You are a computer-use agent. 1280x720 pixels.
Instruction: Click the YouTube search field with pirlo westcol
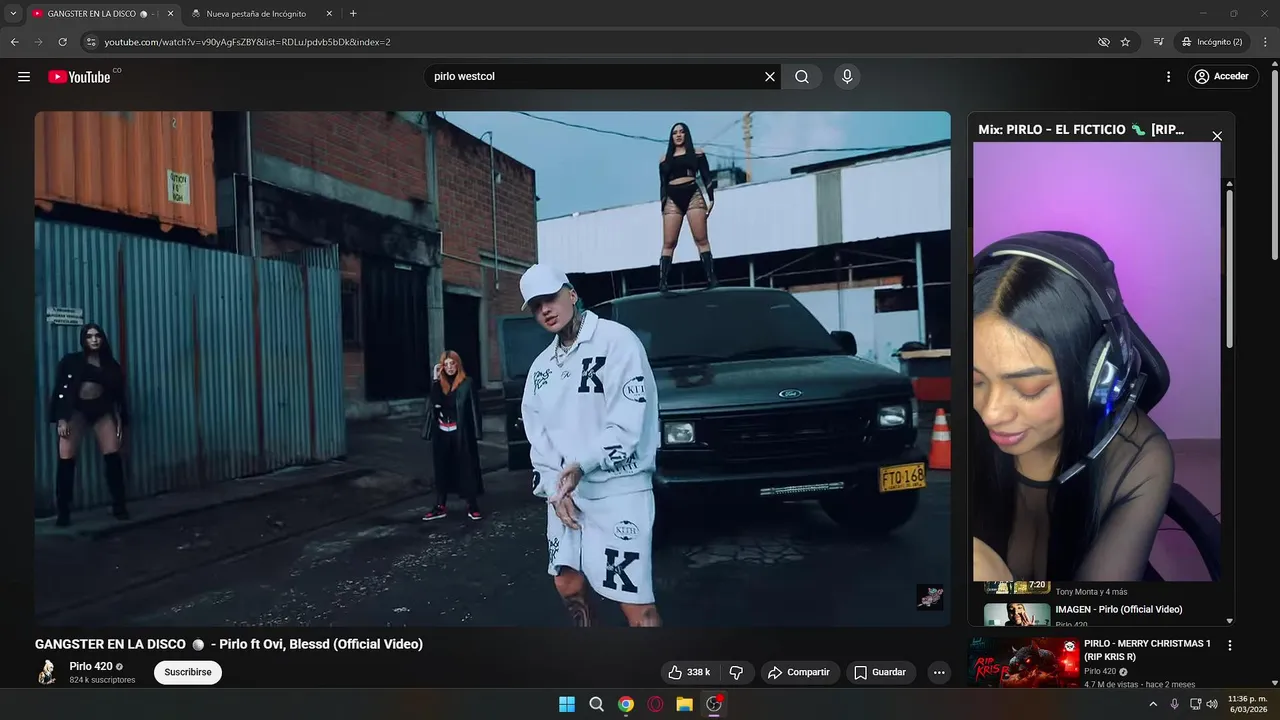(595, 77)
